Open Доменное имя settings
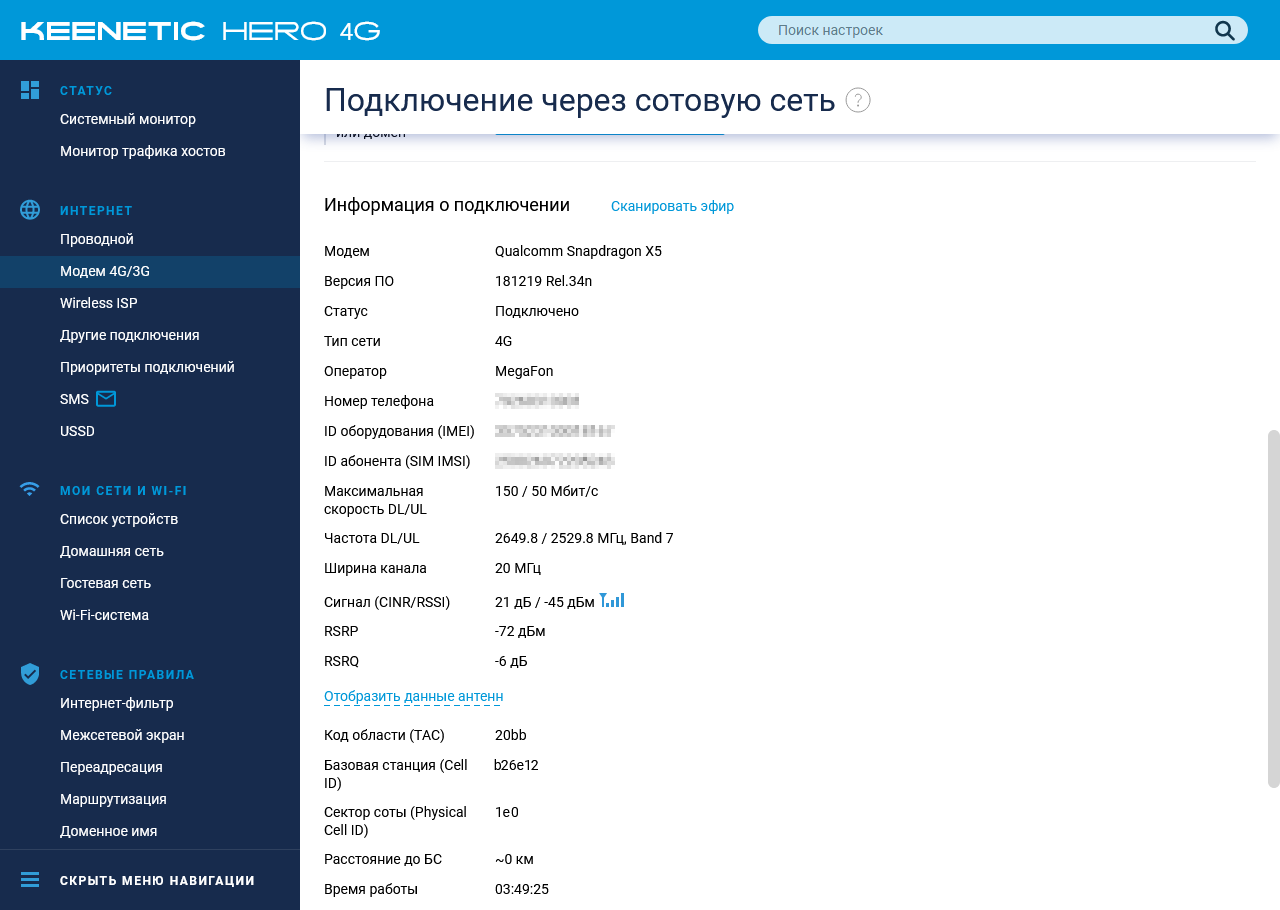 click(x=108, y=831)
